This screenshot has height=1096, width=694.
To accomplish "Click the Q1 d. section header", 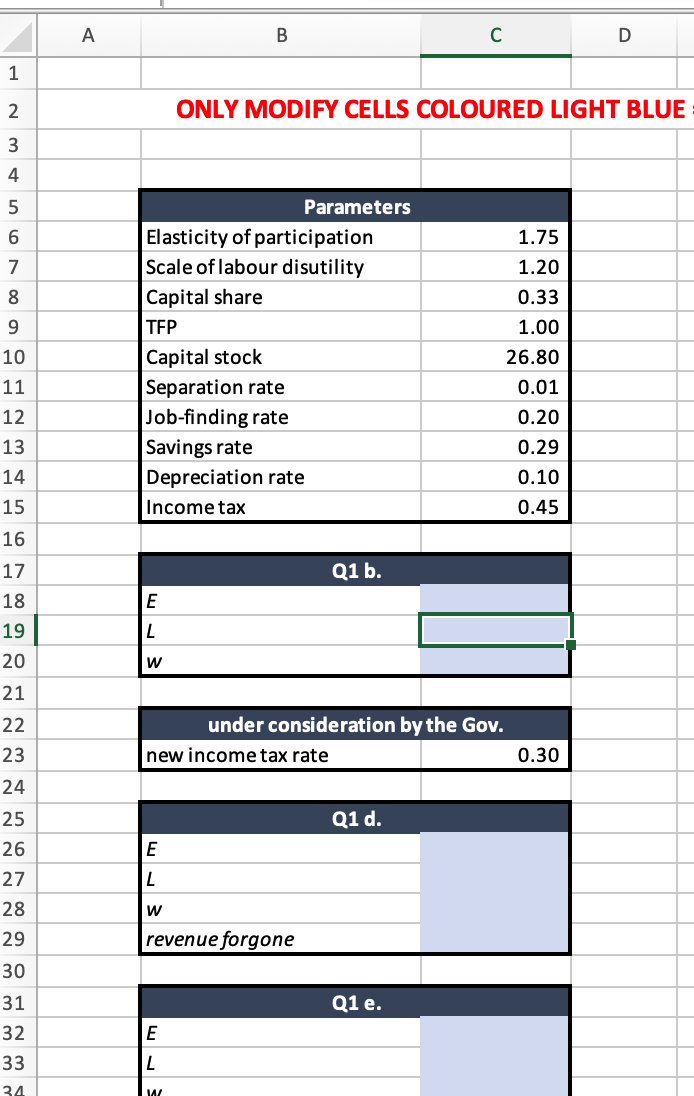I will pos(356,819).
